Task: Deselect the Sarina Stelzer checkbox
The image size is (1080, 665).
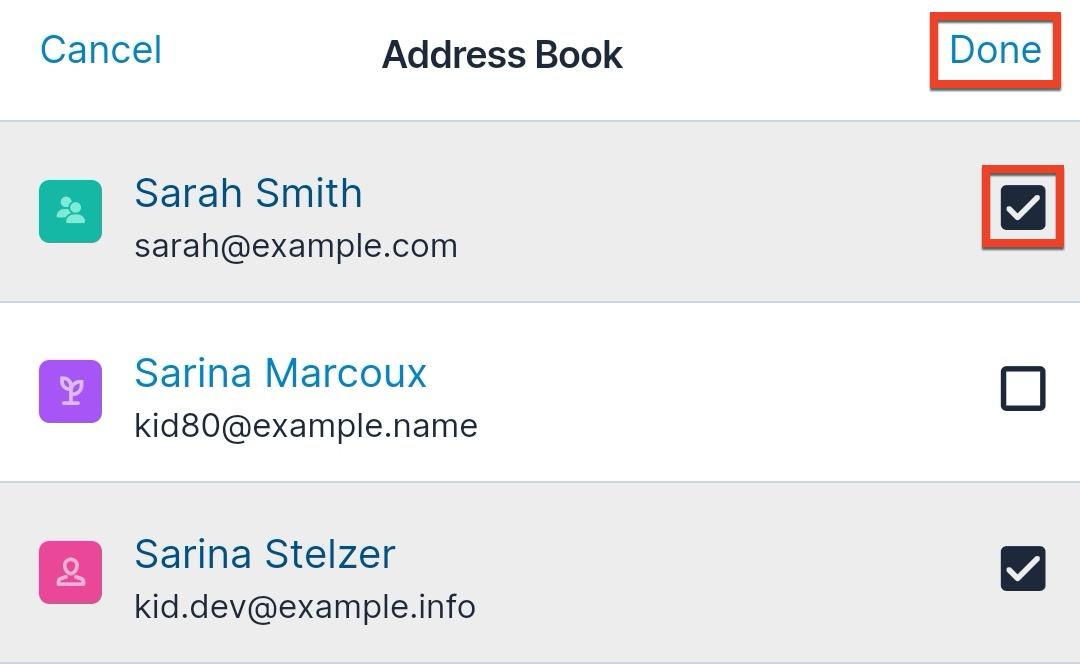Action: pyautogui.click(x=1022, y=569)
